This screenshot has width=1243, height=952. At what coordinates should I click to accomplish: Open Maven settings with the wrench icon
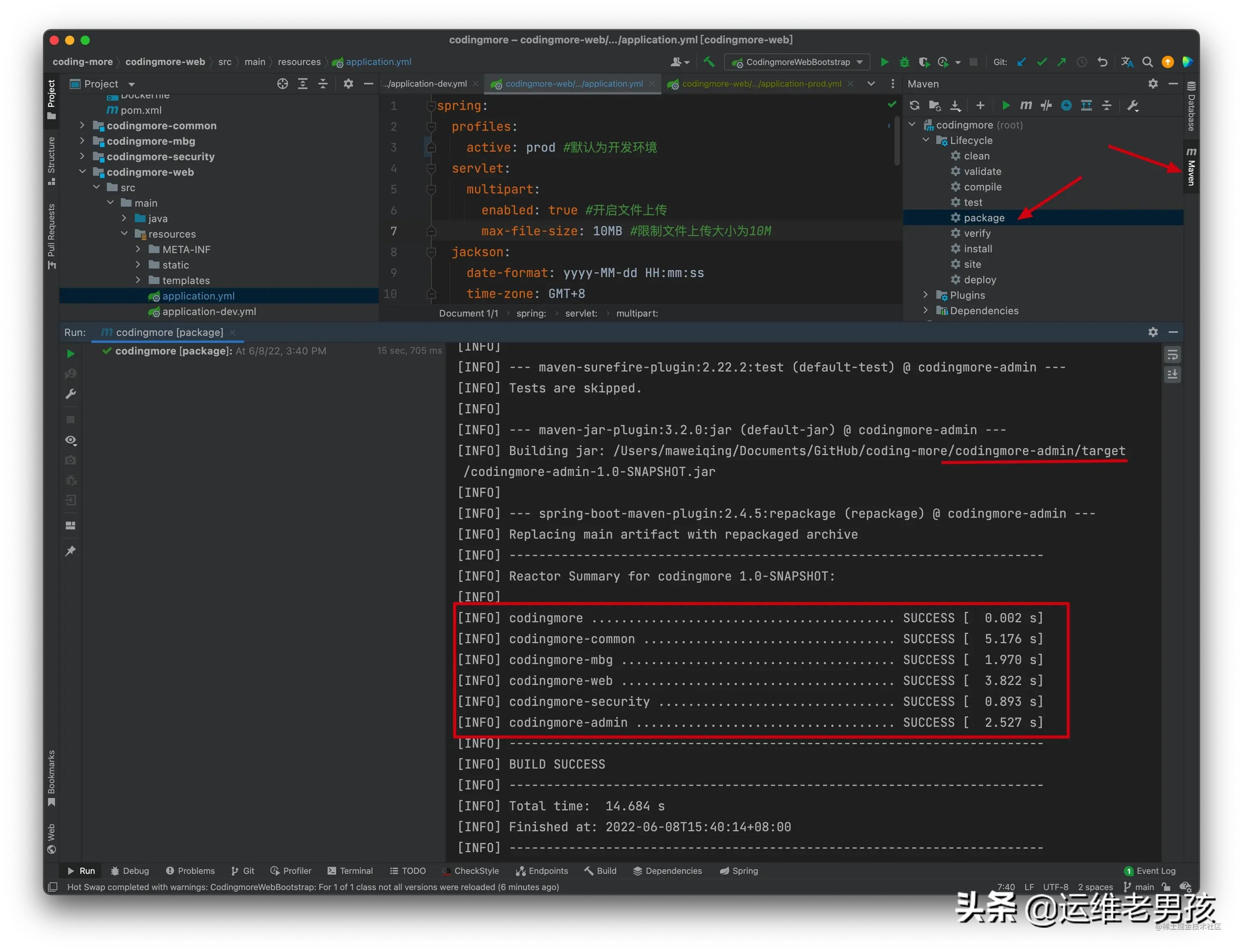point(1132,105)
